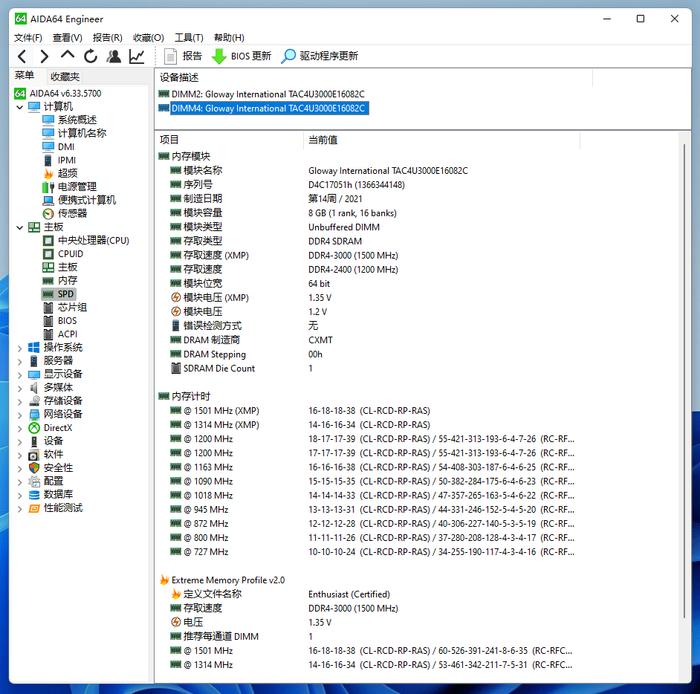700x694 pixels.
Task: Open the graph chart toolbar icon
Action: tap(137, 56)
